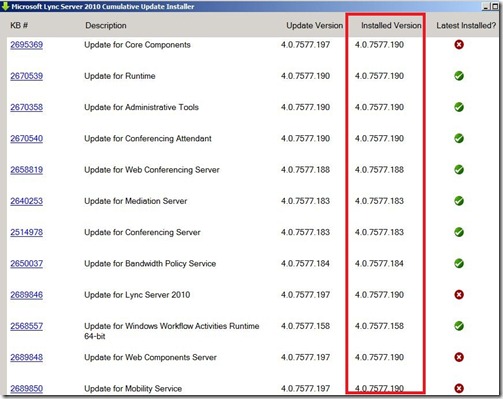The height and width of the screenshot is (399, 503).
Task: Click green check for Bandwidth Policy Service
Action: tap(459, 263)
